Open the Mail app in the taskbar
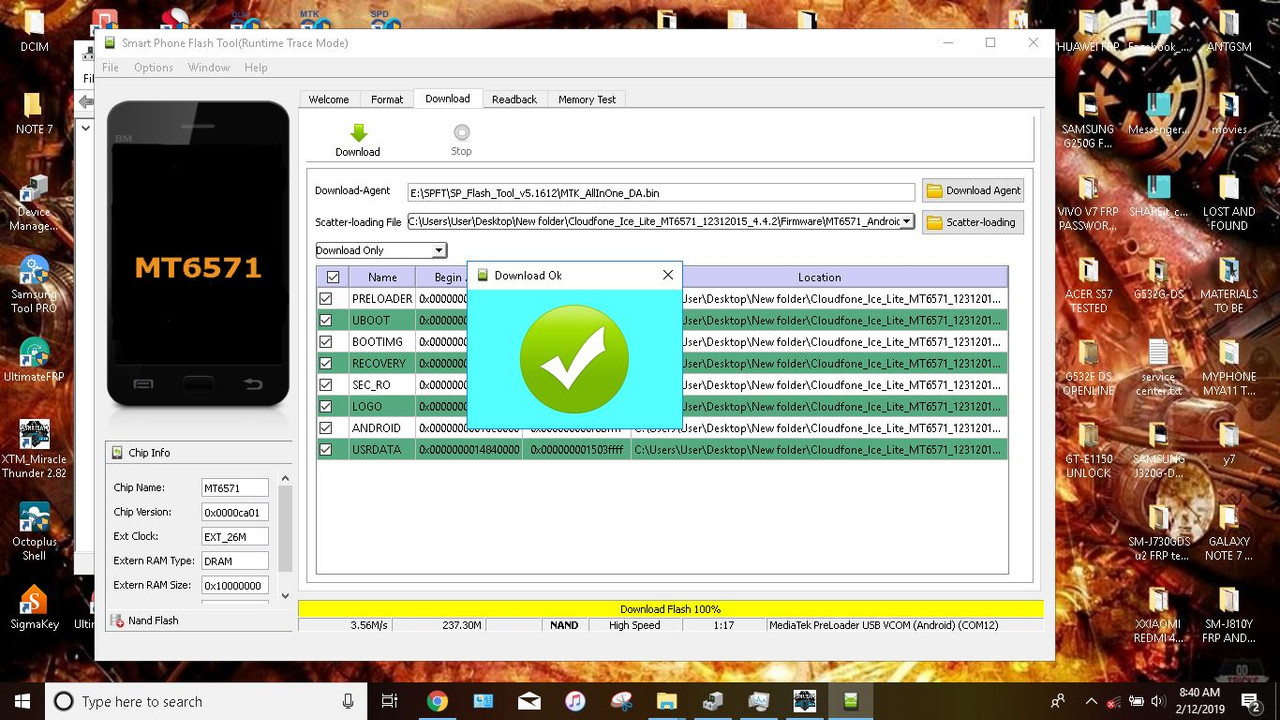Screen dimensions: 1280x720 [x=529, y=701]
